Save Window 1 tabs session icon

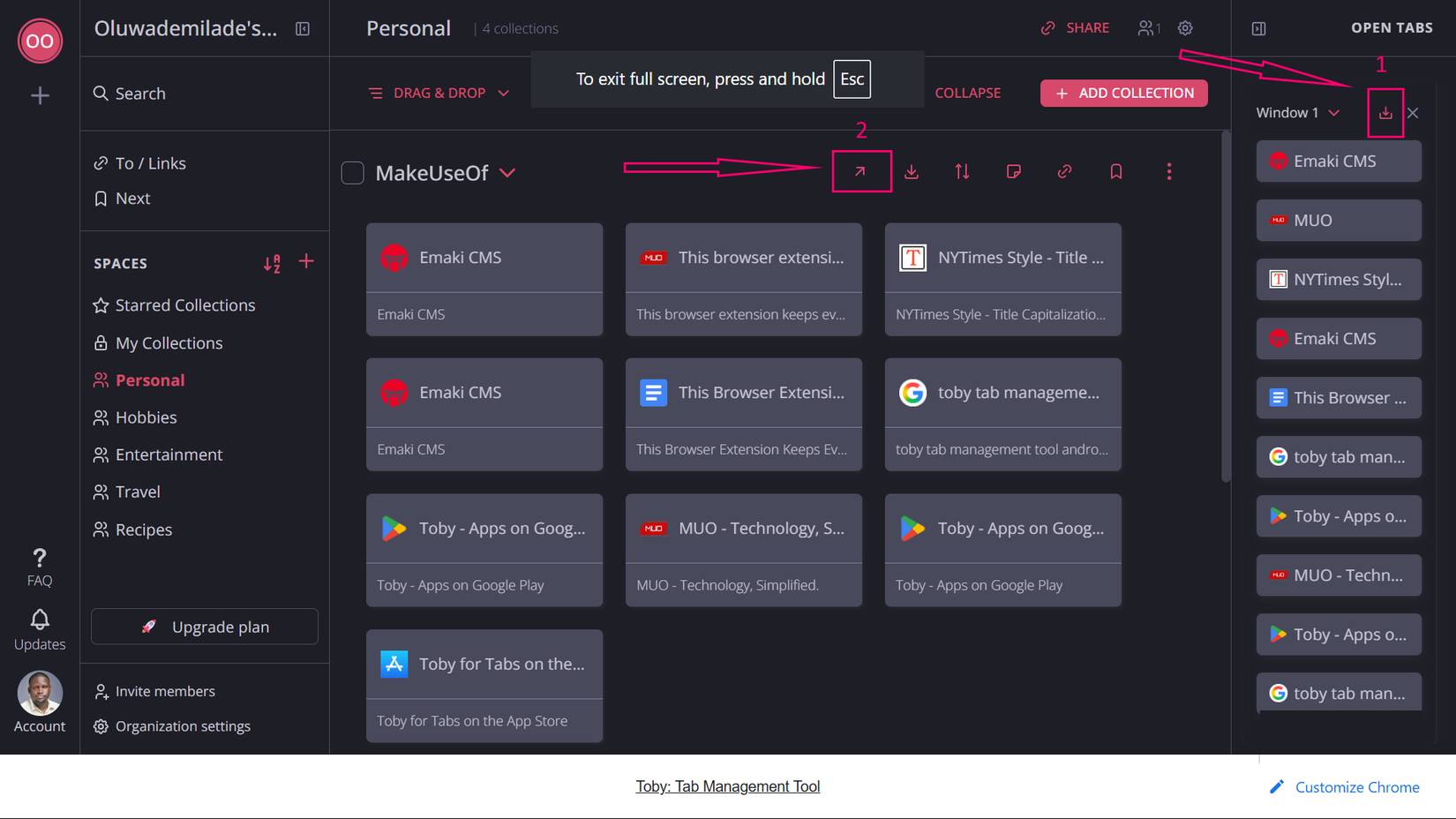(1385, 113)
